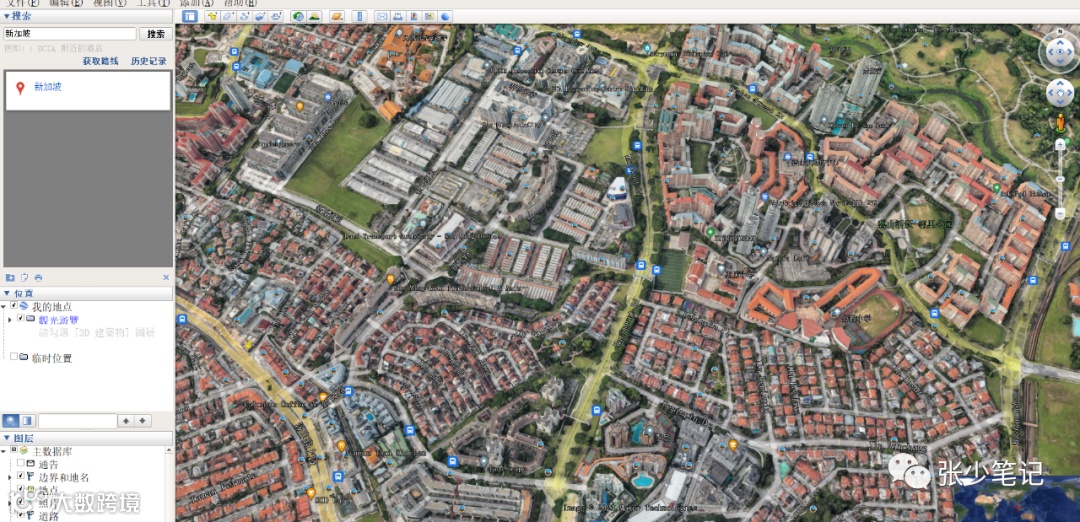Select the Add Polygon tool
This screenshot has height=522, width=1080.
tap(229, 16)
